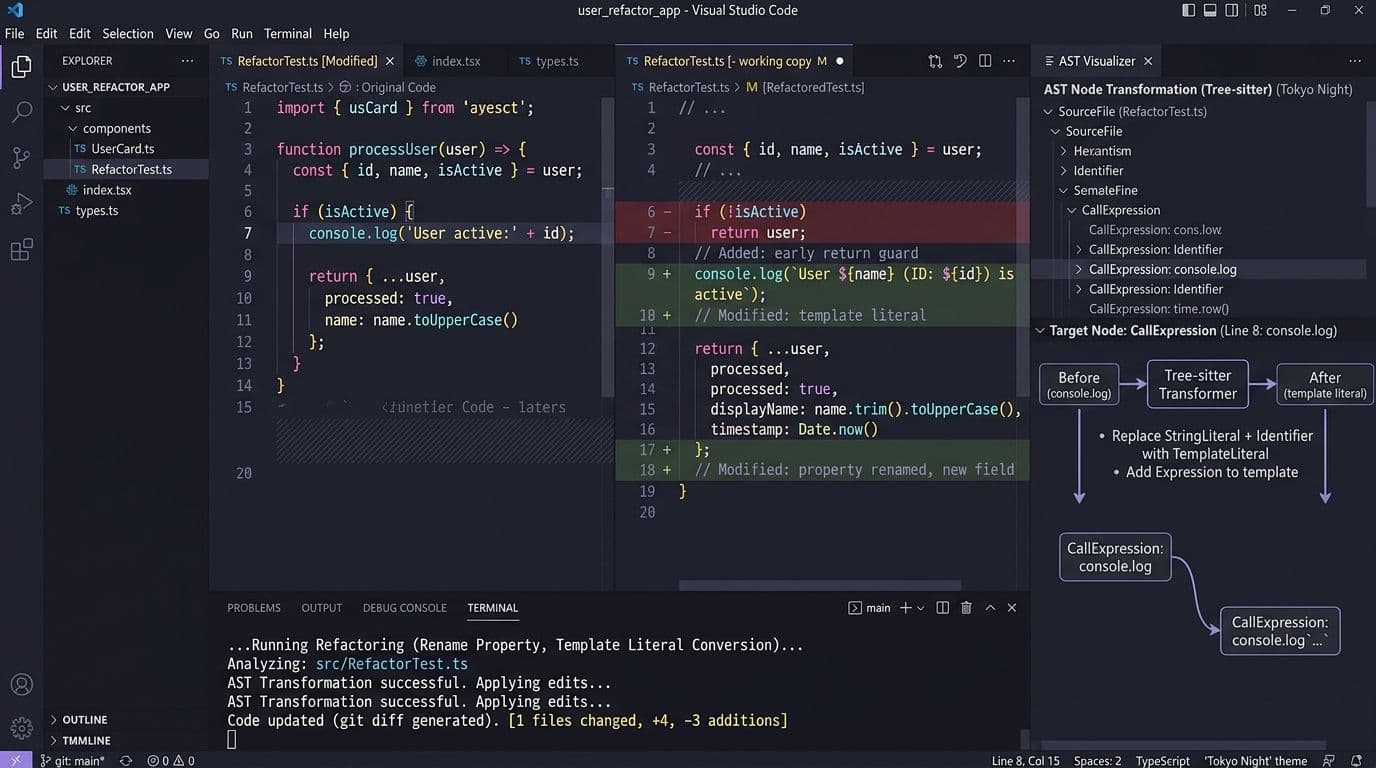The height and width of the screenshot is (768, 1376).
Task: Click the compare changes icon in the diff editor toolbar
Action: 935,61
